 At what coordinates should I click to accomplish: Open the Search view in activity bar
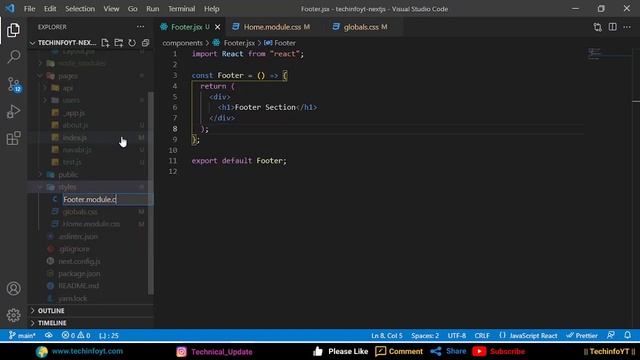pos(13,57)
